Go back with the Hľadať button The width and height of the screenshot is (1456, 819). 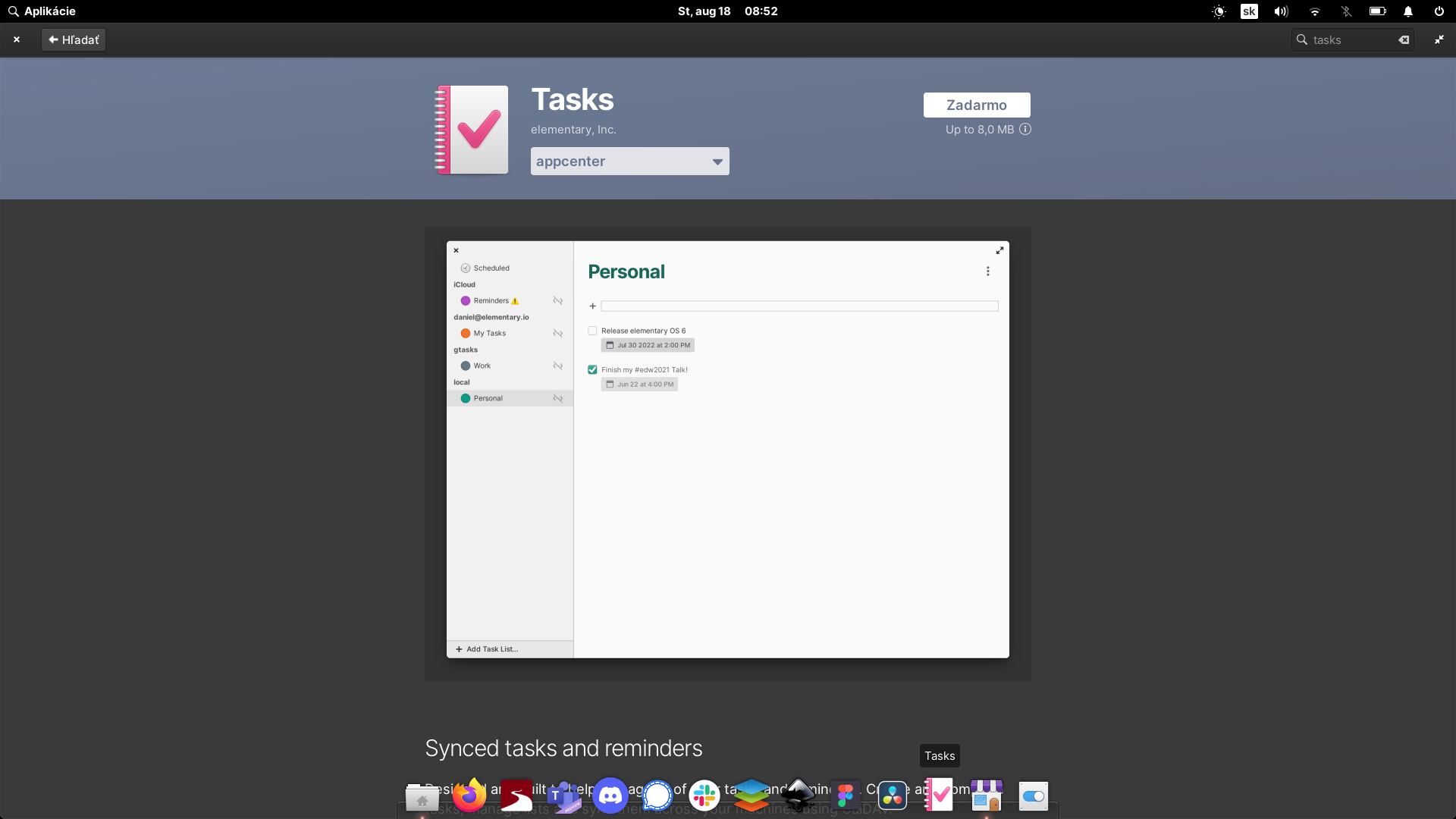pos(74,39)
